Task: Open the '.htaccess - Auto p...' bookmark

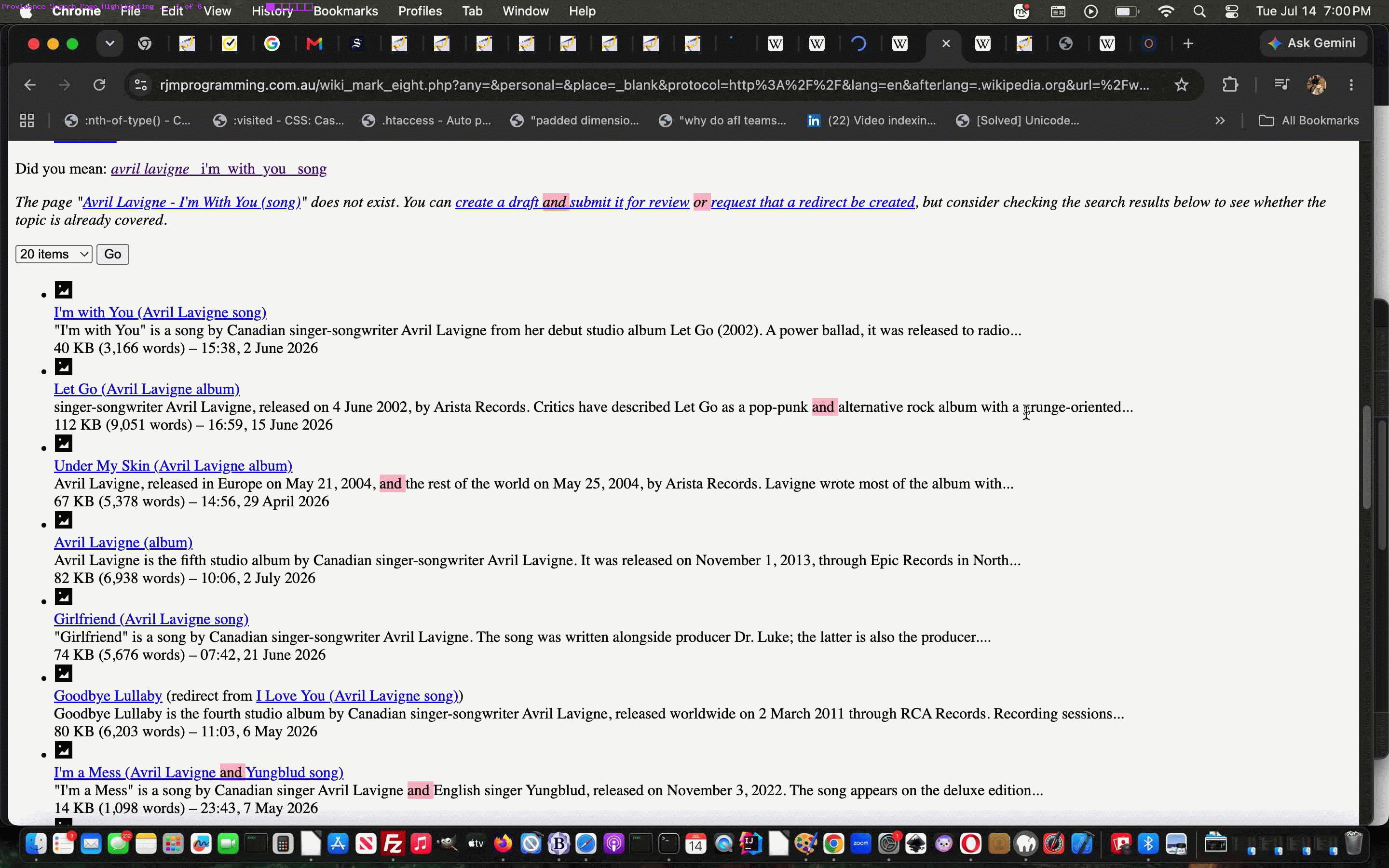Action: (x=426, y=121)
